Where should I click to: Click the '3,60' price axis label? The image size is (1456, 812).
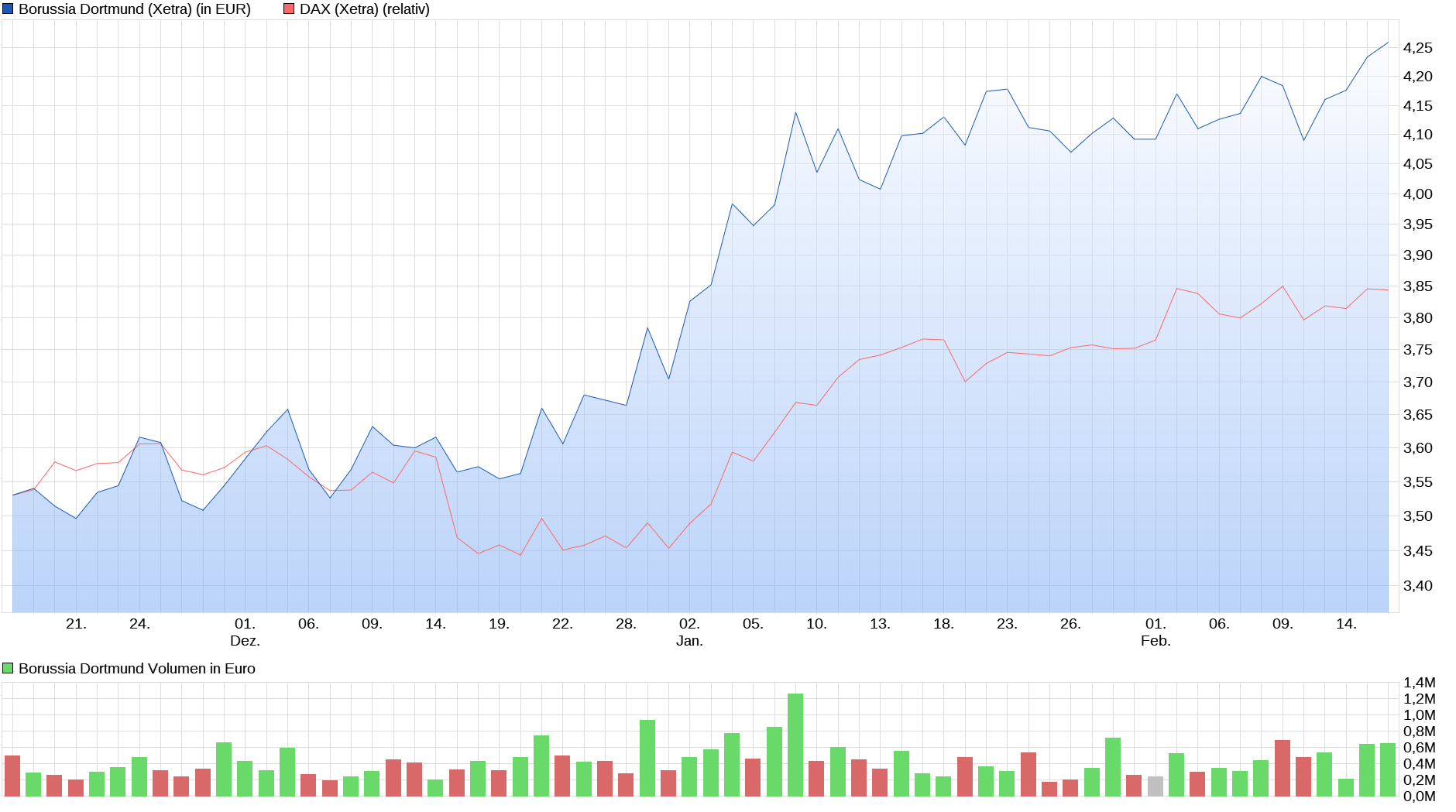[x=1418, y=448]
